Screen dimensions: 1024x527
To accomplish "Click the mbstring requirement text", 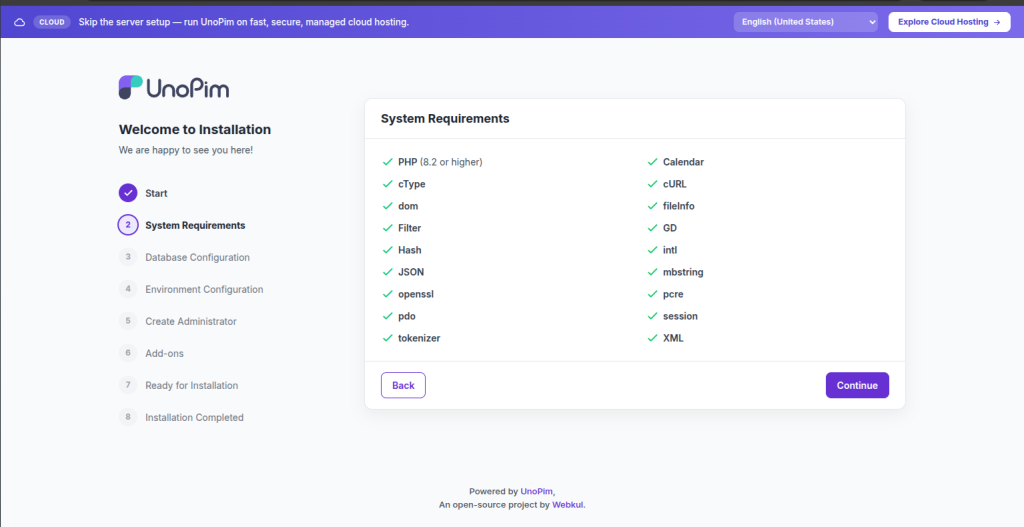I will pyautogui.click(x=683, y=272).
